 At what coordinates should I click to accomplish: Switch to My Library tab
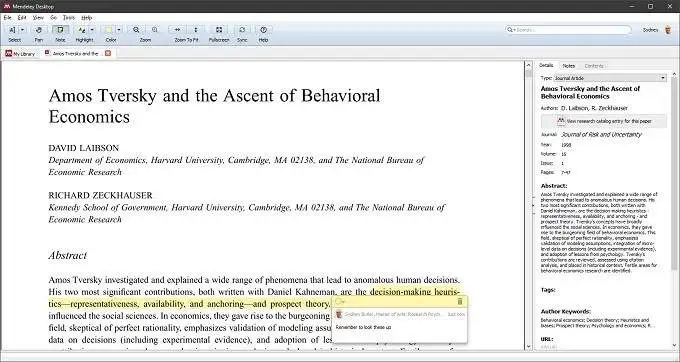click(20, 54)
